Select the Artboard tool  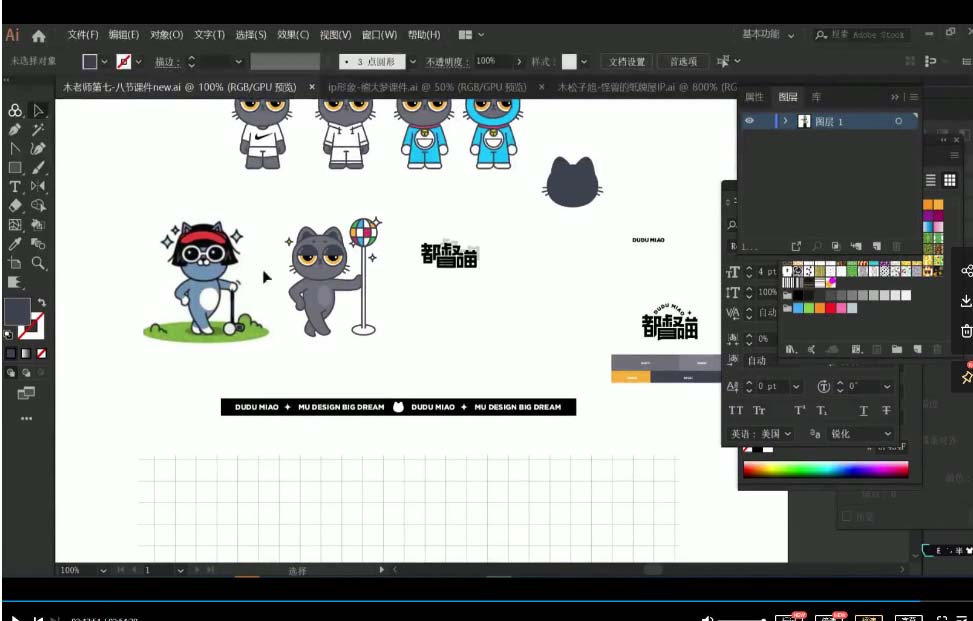pos(15,264)
